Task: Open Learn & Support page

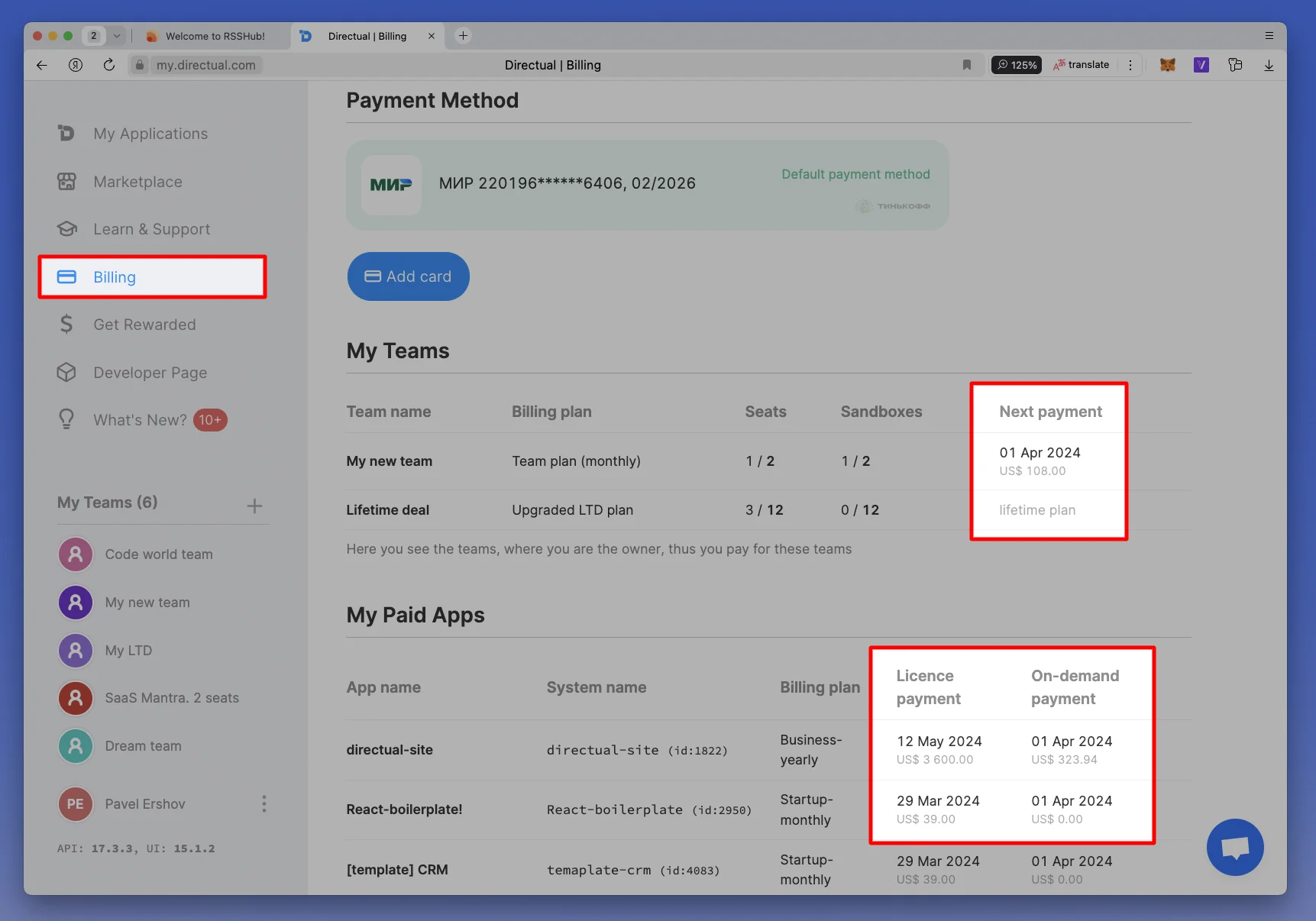Action: [151, 229]
